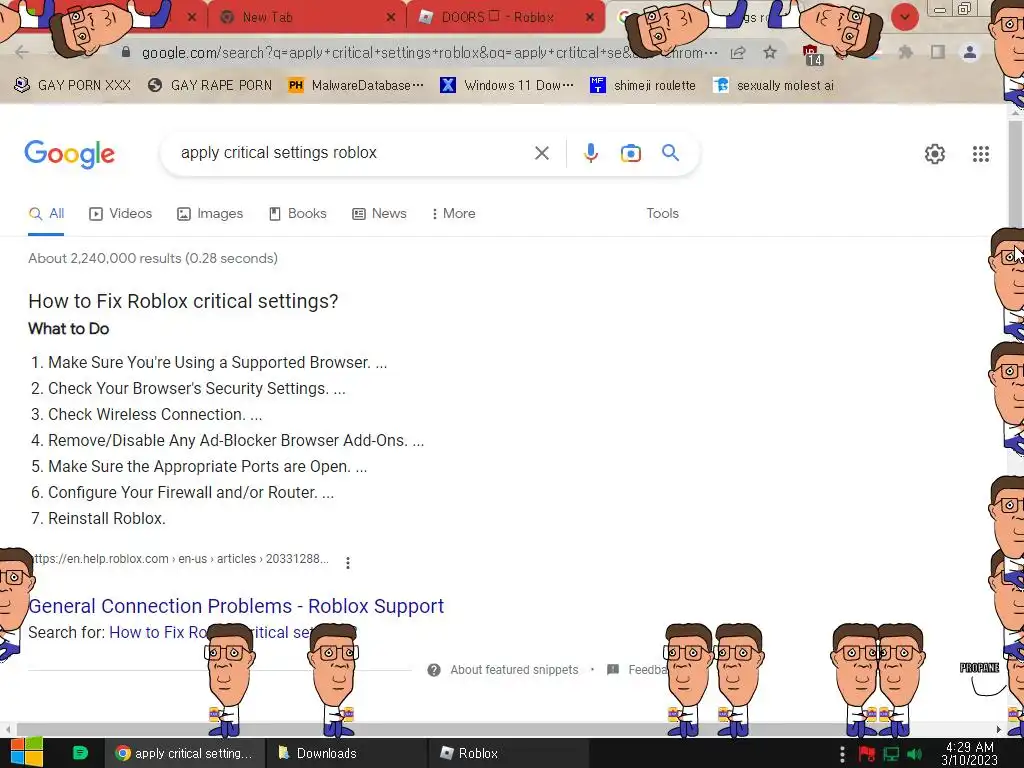Submit search with the magnifier icon
1024x768 pixels.
(670, 153)
